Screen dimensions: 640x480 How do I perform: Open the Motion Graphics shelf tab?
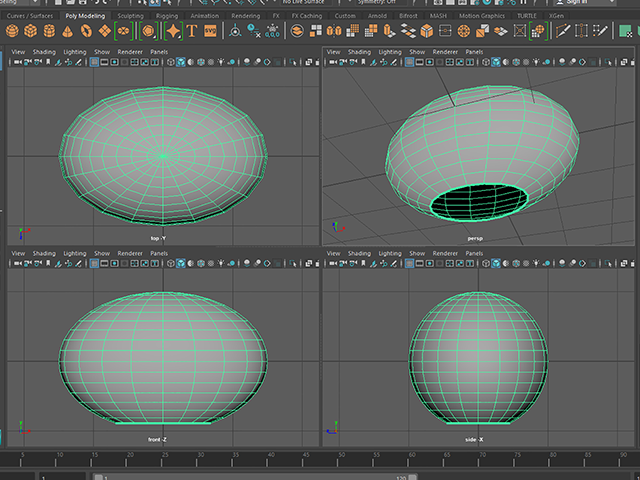[x=482, y=16]
